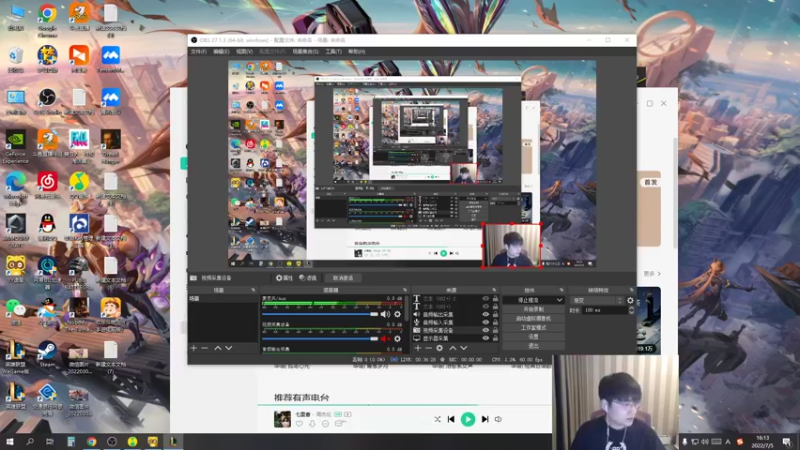Click the album cover thumbnail in the music player
800x450 pixels.
click(282, 419)
